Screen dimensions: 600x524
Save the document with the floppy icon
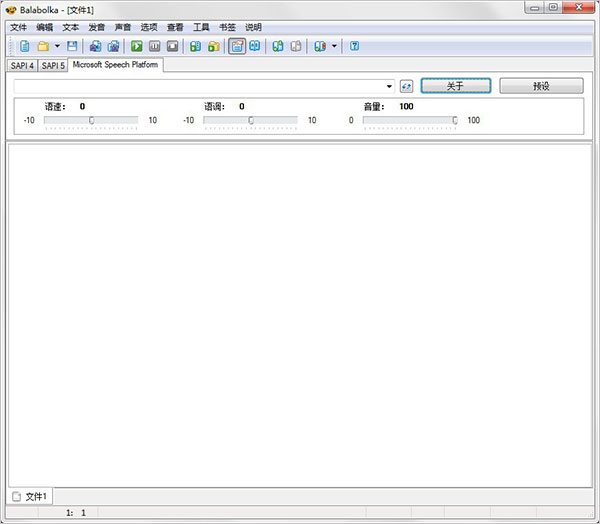72,46
